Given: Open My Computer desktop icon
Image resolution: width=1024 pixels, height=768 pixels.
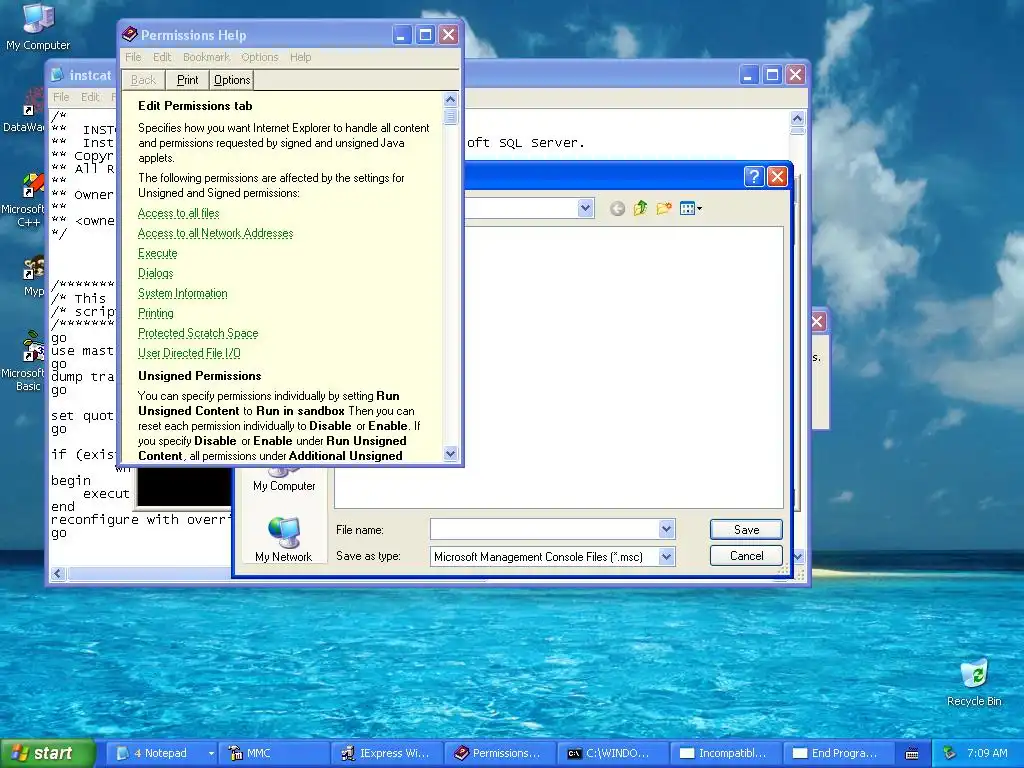Looking at the screenshot, I should click(x=38, y=26).
